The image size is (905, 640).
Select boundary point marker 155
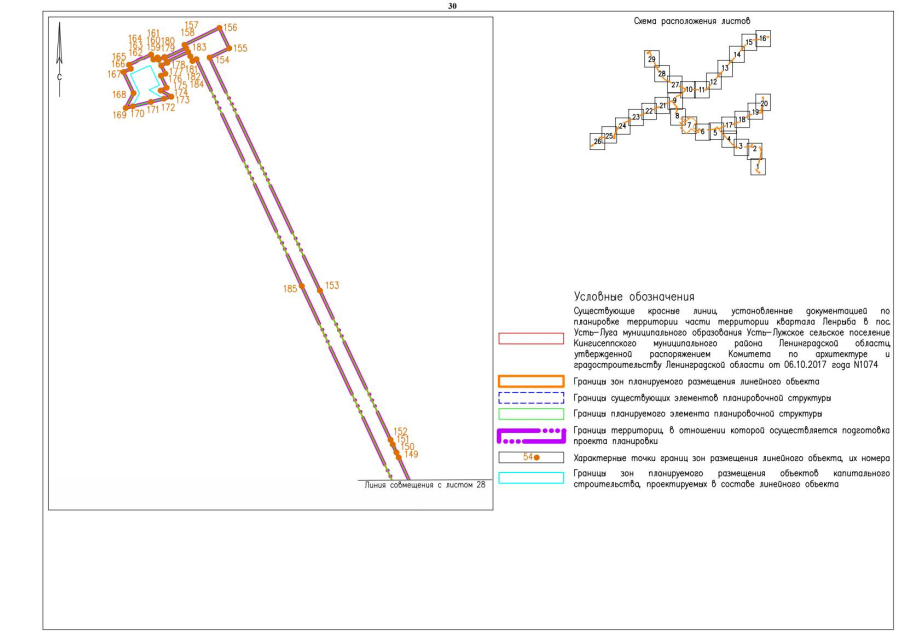[x=229, y=48]
